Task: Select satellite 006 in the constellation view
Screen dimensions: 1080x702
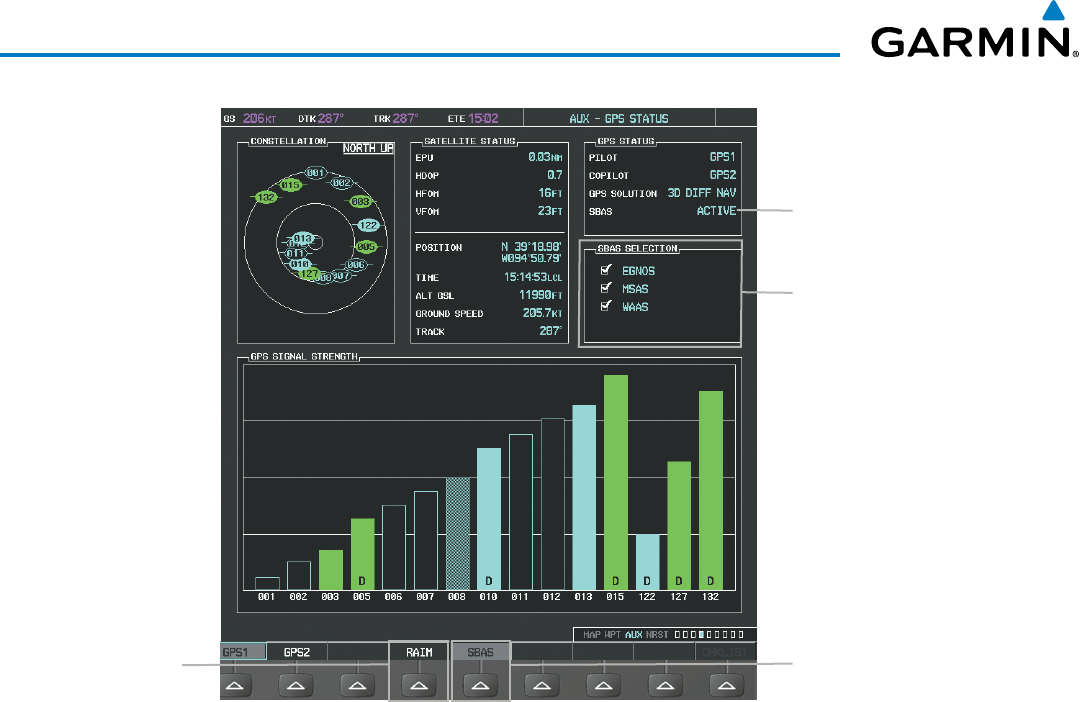Action: point(355,265)
